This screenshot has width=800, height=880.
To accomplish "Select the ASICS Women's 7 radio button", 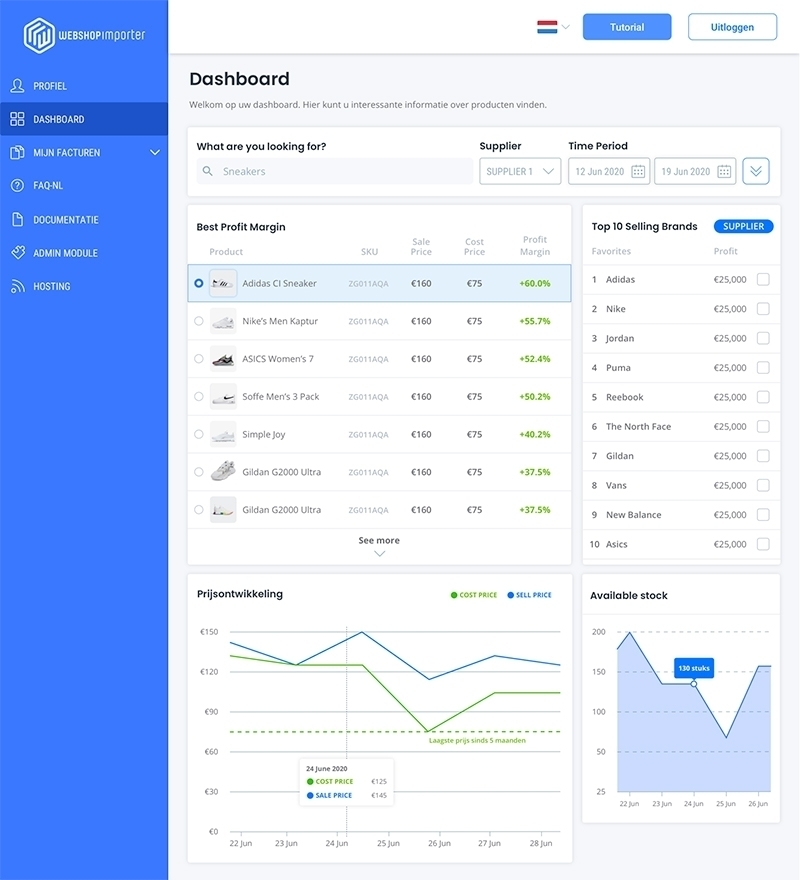I will pos(199,359).
